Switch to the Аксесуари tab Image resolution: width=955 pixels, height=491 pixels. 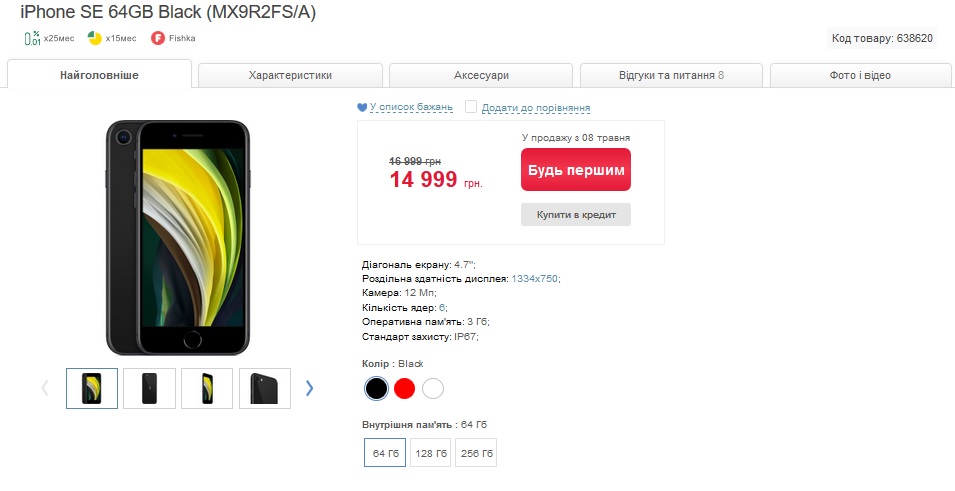481,76
